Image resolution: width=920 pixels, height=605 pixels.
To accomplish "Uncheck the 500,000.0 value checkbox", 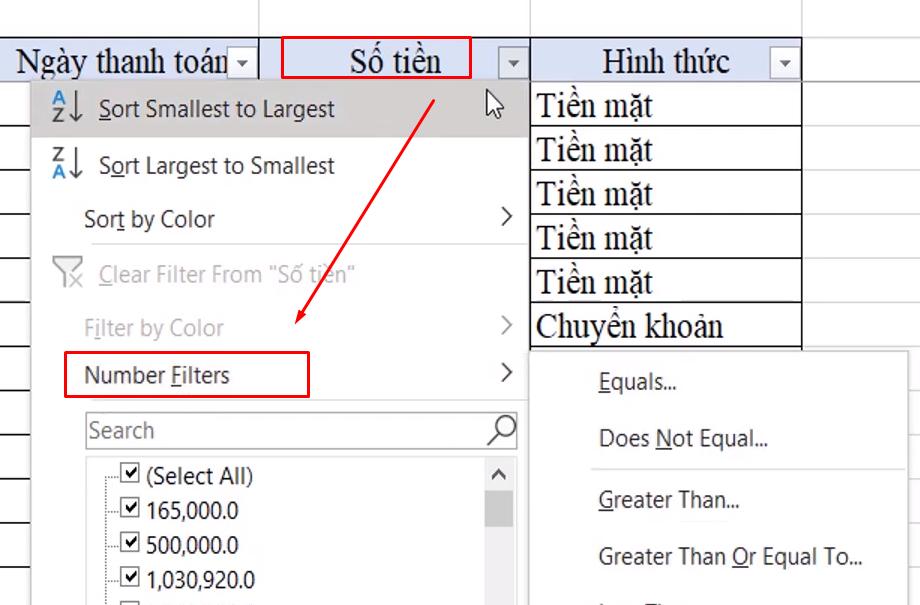I will [x=128, y=543].
